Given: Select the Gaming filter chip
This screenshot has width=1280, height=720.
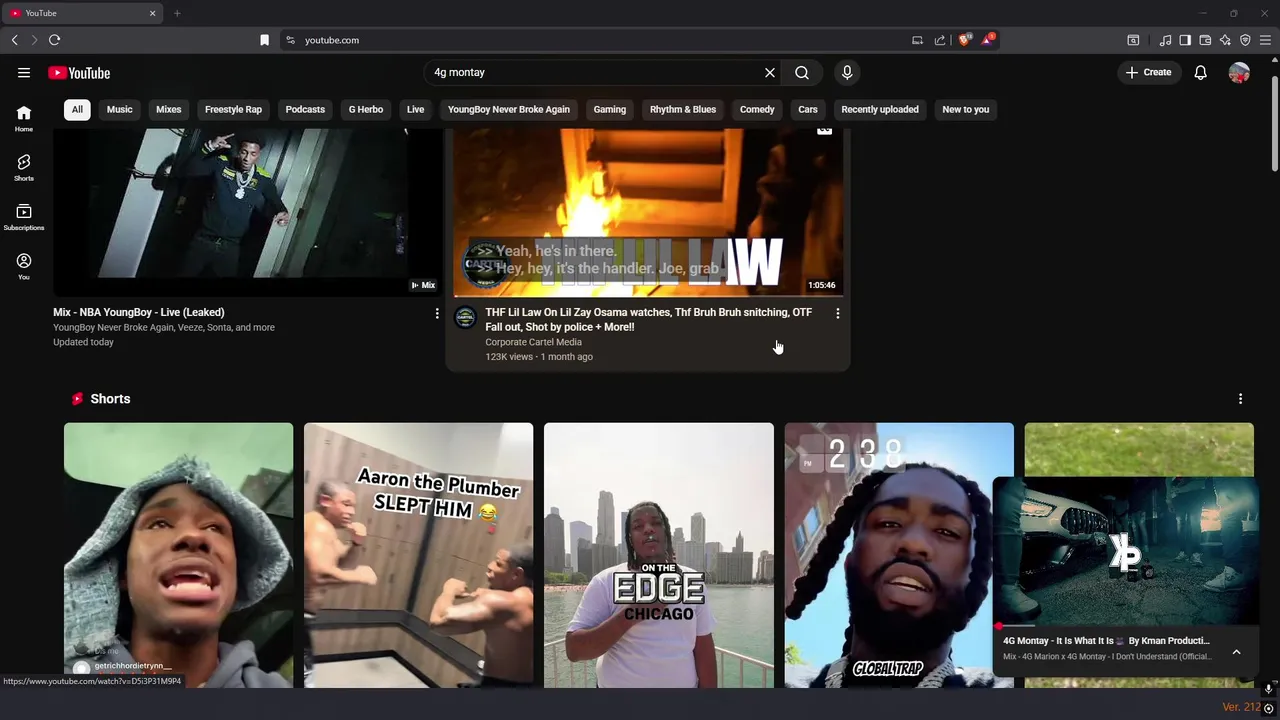Looking at the screenshot, I should click(x=610, y=109).
